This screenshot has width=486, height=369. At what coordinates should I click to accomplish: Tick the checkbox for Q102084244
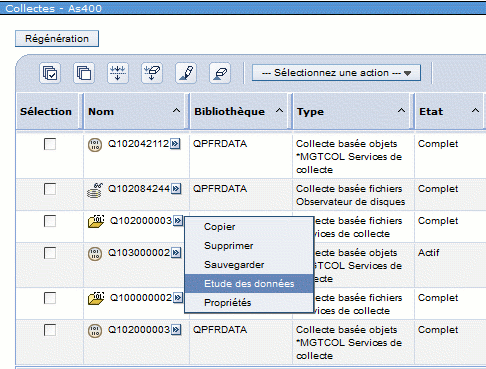click(x=50, y=189)
